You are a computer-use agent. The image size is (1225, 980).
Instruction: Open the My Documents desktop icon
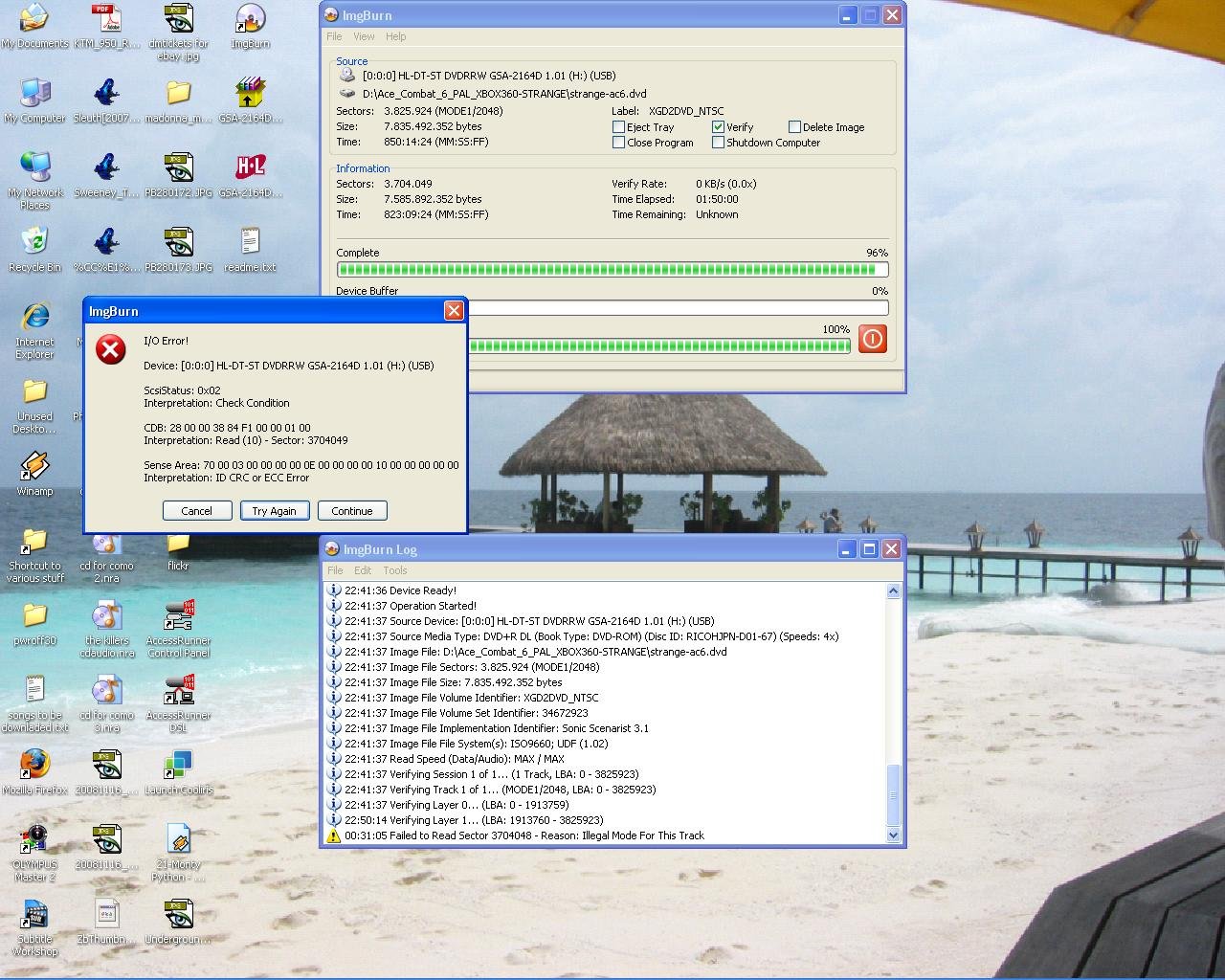click(x=34, y=26)
